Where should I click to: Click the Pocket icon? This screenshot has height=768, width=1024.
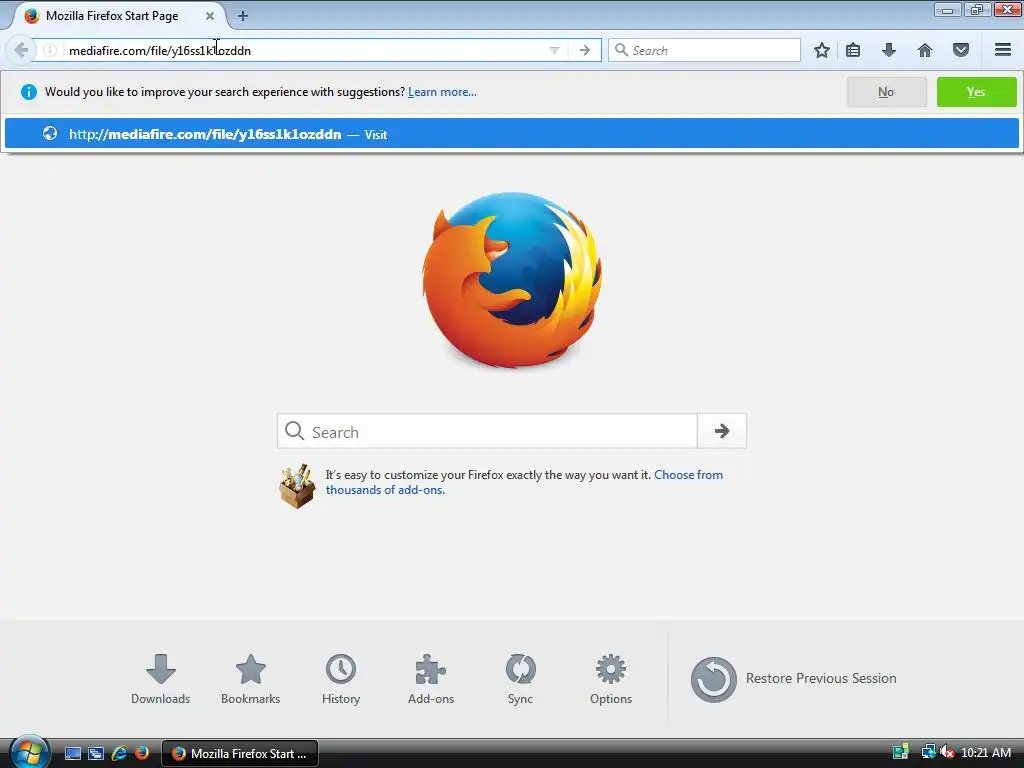961,50
